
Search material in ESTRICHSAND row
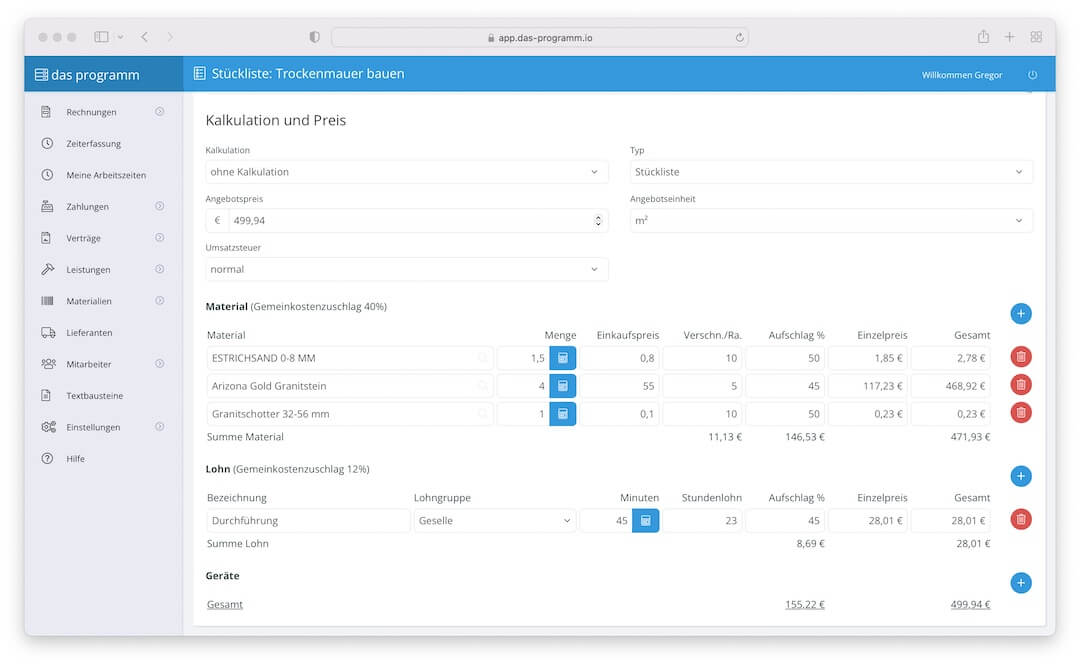[483, 358]
